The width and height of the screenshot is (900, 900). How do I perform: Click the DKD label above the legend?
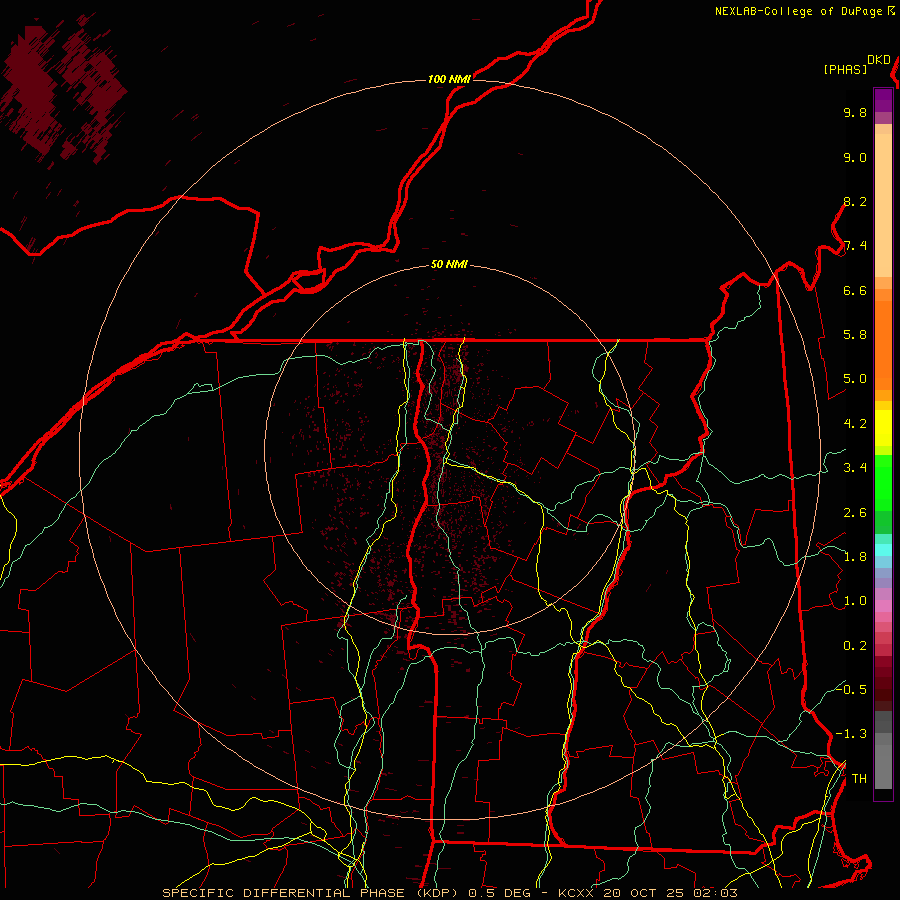[878, 60]
